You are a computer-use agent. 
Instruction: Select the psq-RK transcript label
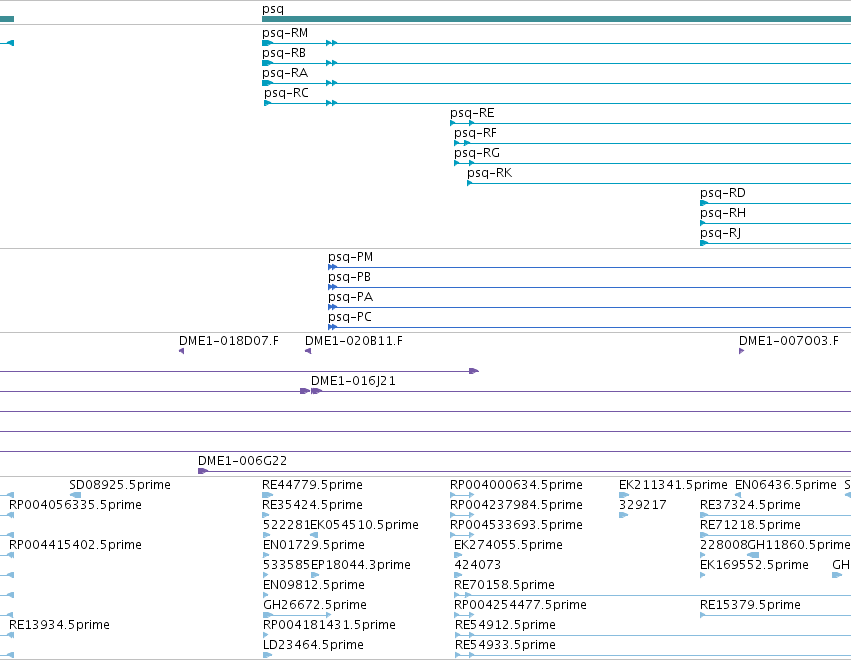pyautogui.click(x=490, y=174)
